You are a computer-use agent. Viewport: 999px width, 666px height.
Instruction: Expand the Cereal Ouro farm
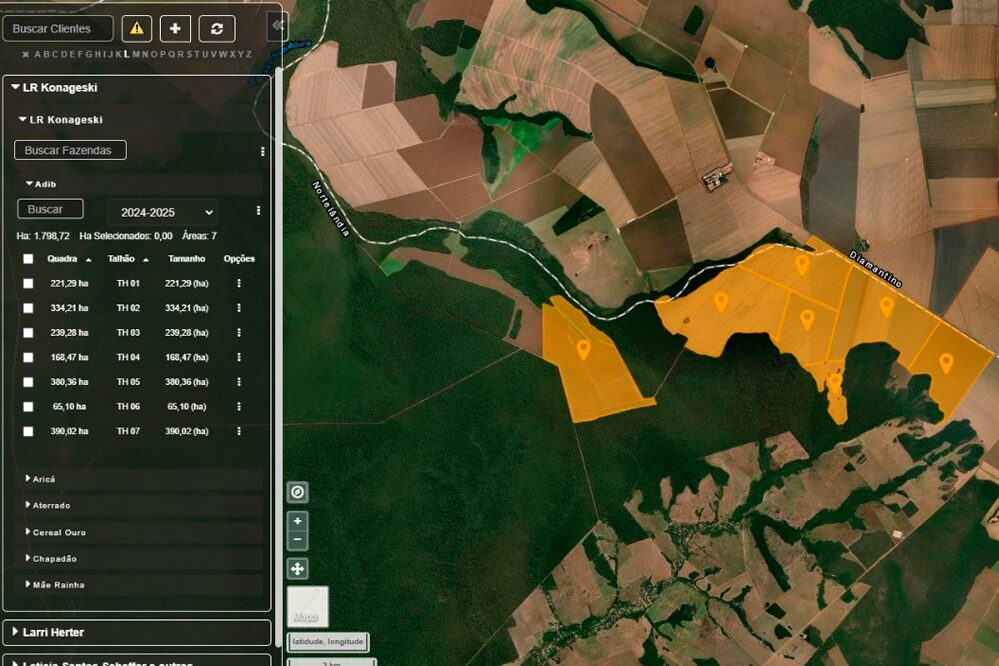27,532
